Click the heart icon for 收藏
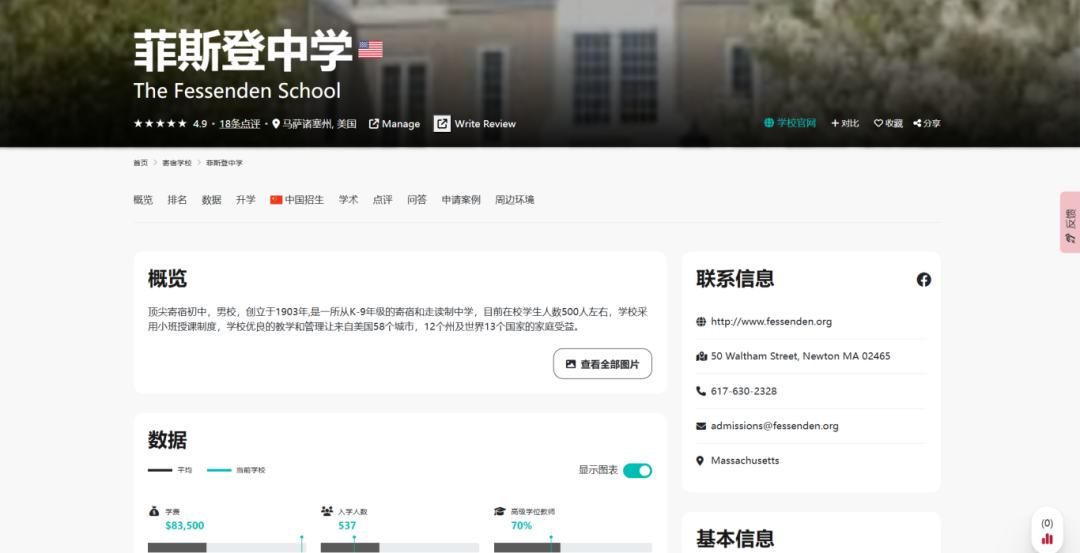 point(878,123)
